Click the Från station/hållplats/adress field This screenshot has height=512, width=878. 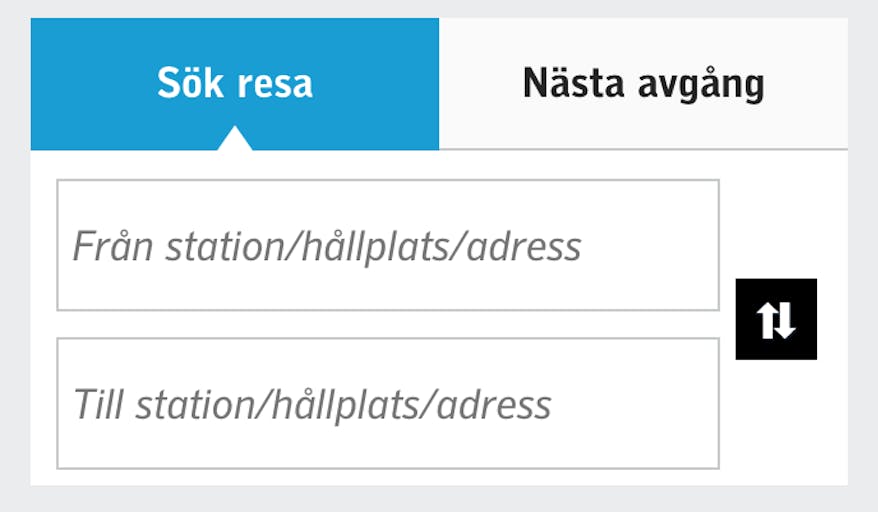388,245
